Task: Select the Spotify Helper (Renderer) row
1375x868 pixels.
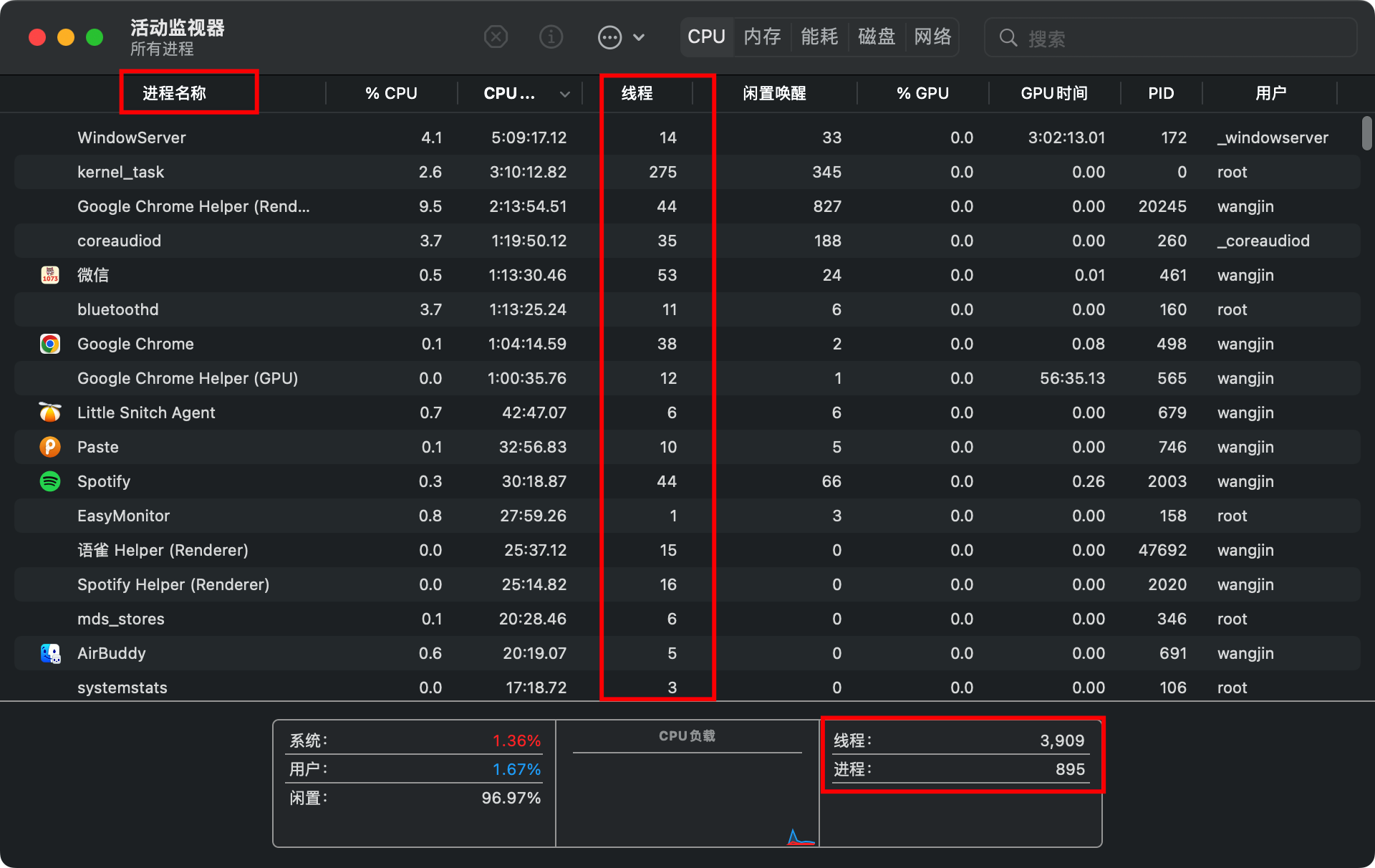Action: pos(687,584)
